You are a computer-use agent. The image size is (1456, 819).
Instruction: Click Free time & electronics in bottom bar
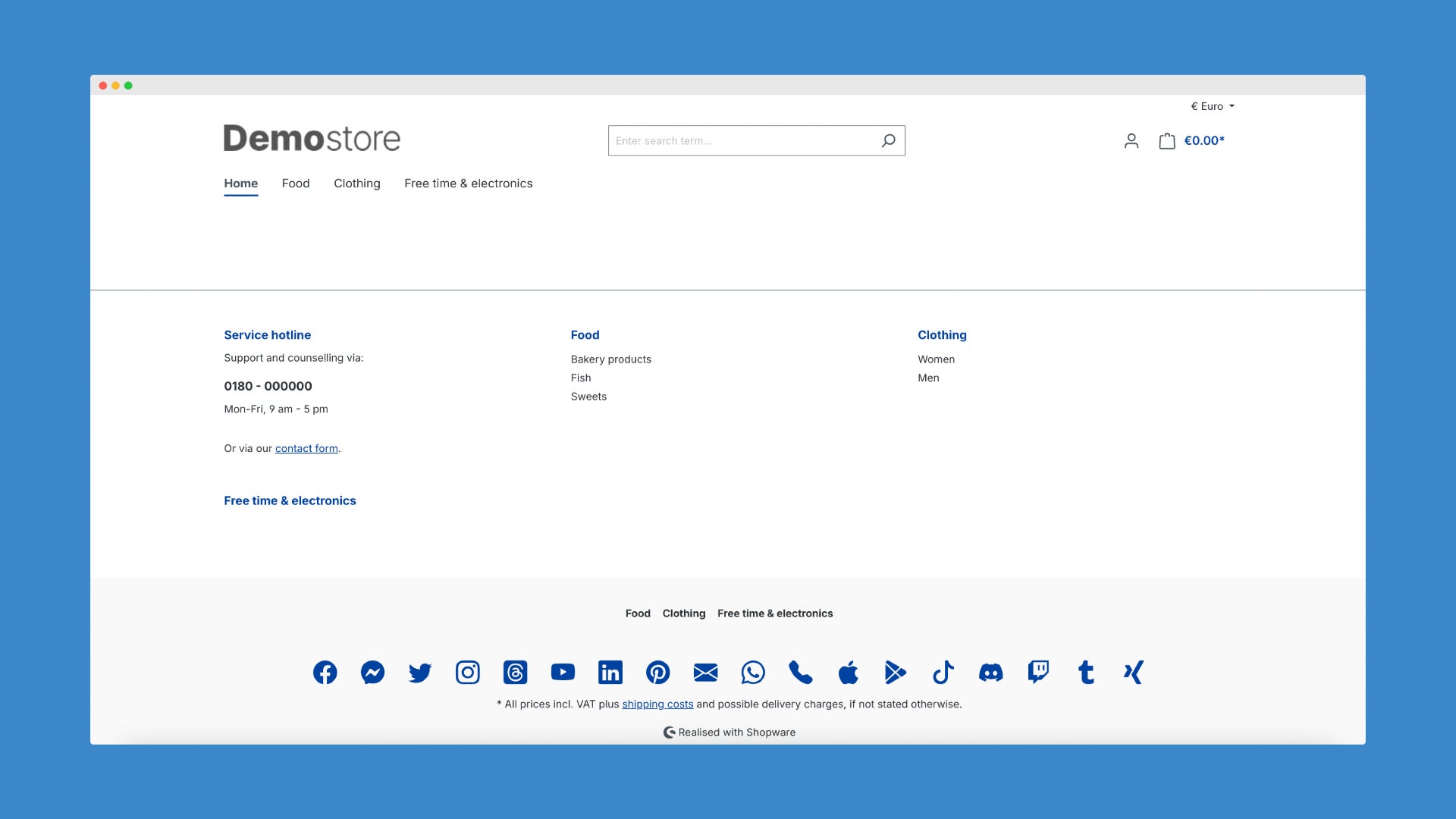[x=775, y=613]
